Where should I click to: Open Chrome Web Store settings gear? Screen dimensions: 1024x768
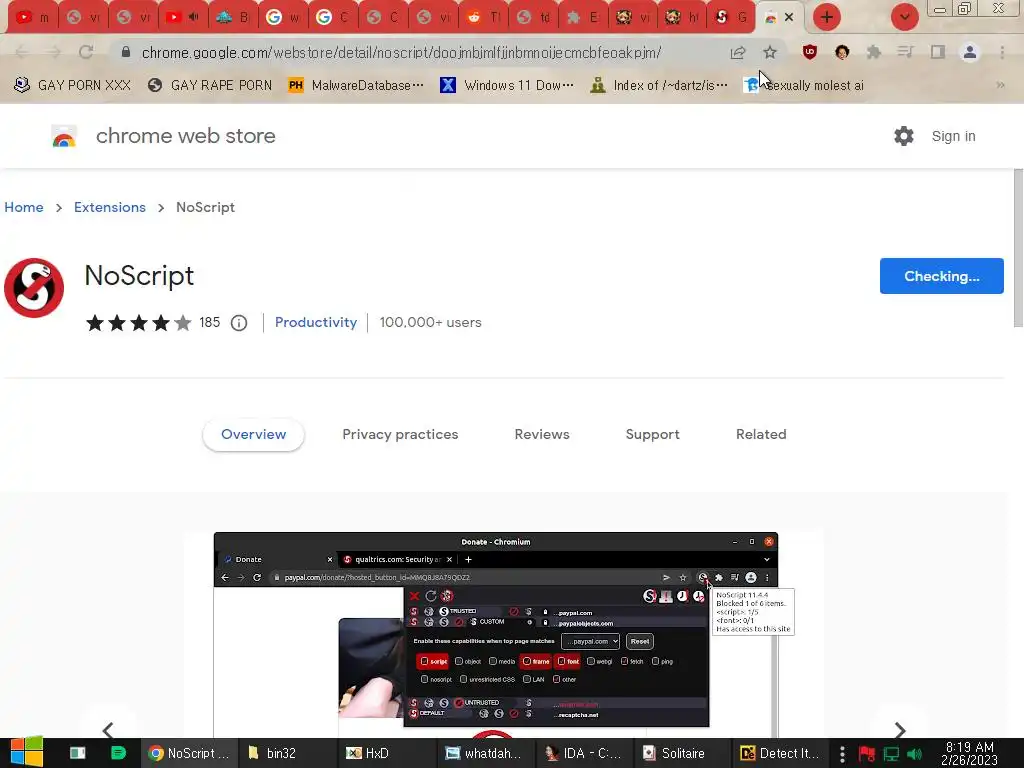coord(904,136)
